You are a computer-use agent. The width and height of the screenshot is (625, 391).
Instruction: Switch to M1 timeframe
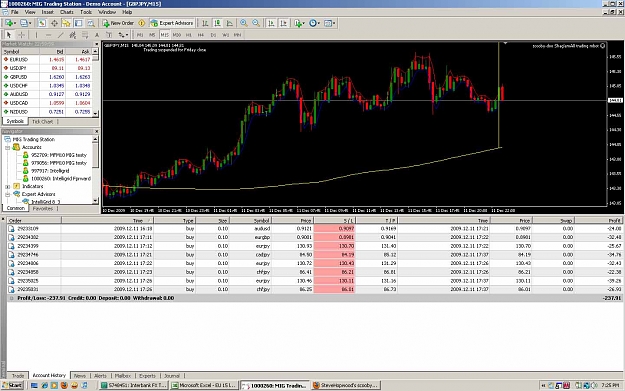(x=140, y=35)
